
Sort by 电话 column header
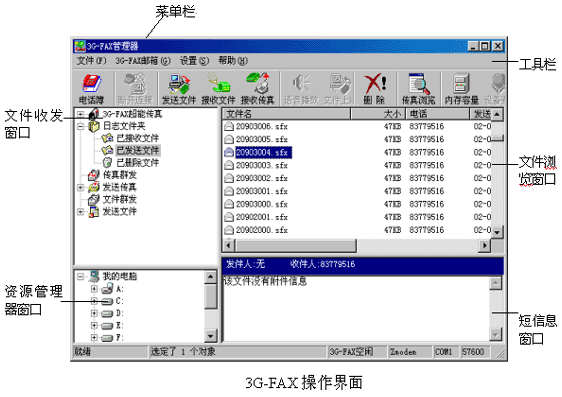click(438, 114)
